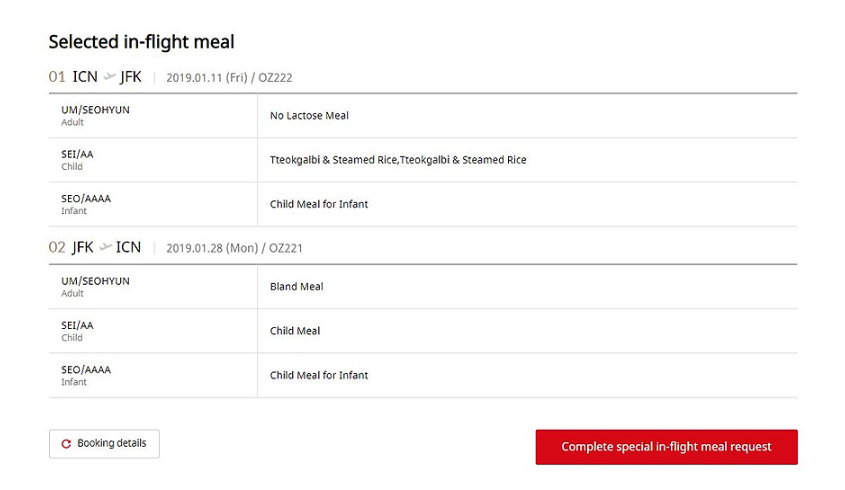Viewport: 845px width, 490px height.
Task: Click the airplane icon on the JFK to ICN segment
Action: [106, 248]
